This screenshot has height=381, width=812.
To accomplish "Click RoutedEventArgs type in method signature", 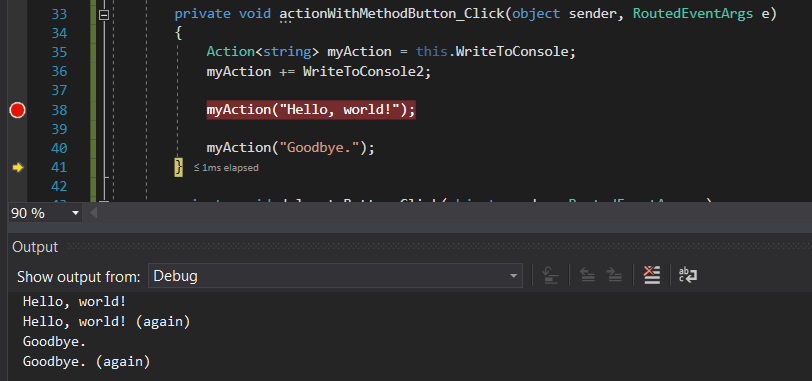I will (693, 14).
